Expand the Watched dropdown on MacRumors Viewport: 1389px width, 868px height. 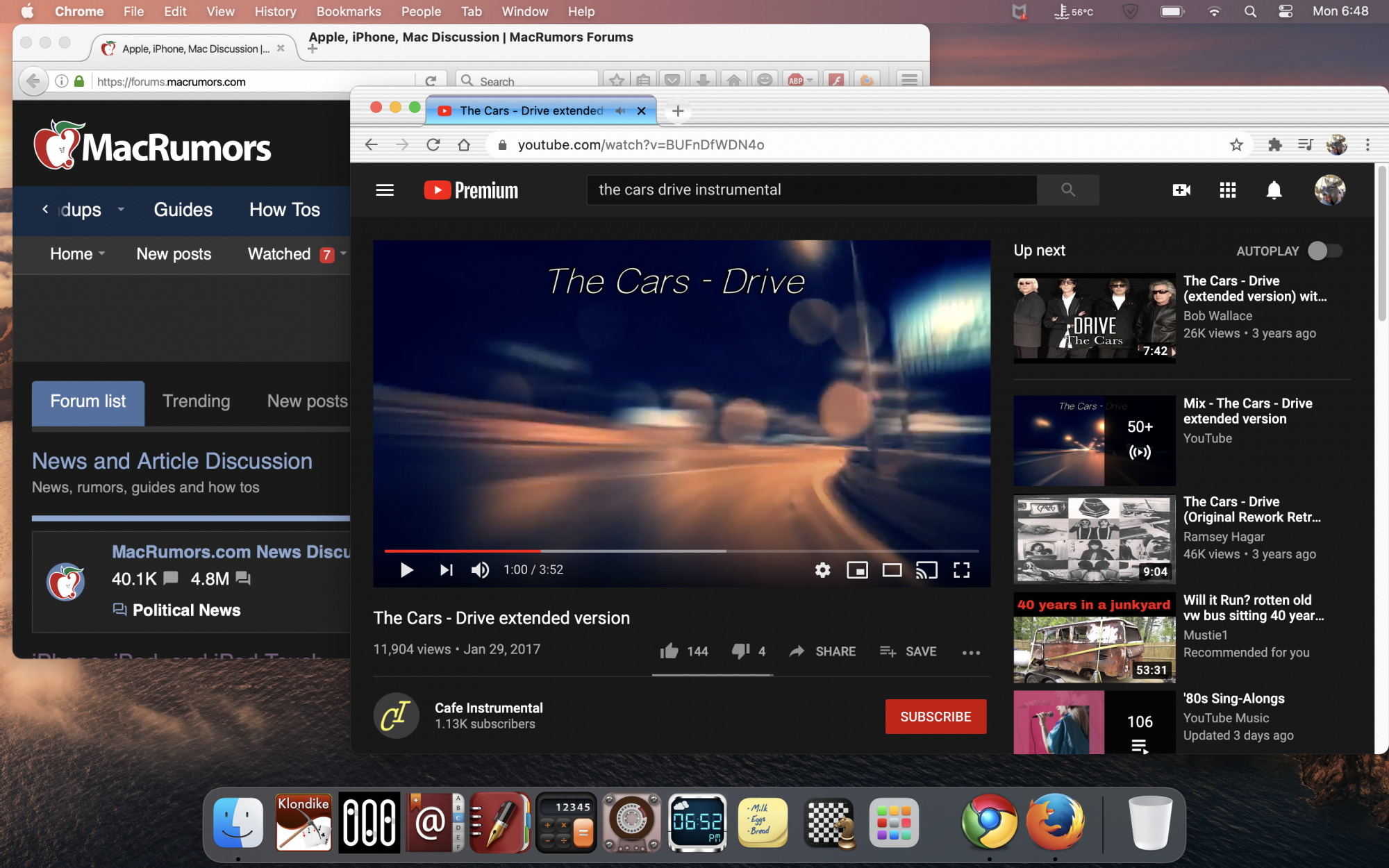point(343,253)
